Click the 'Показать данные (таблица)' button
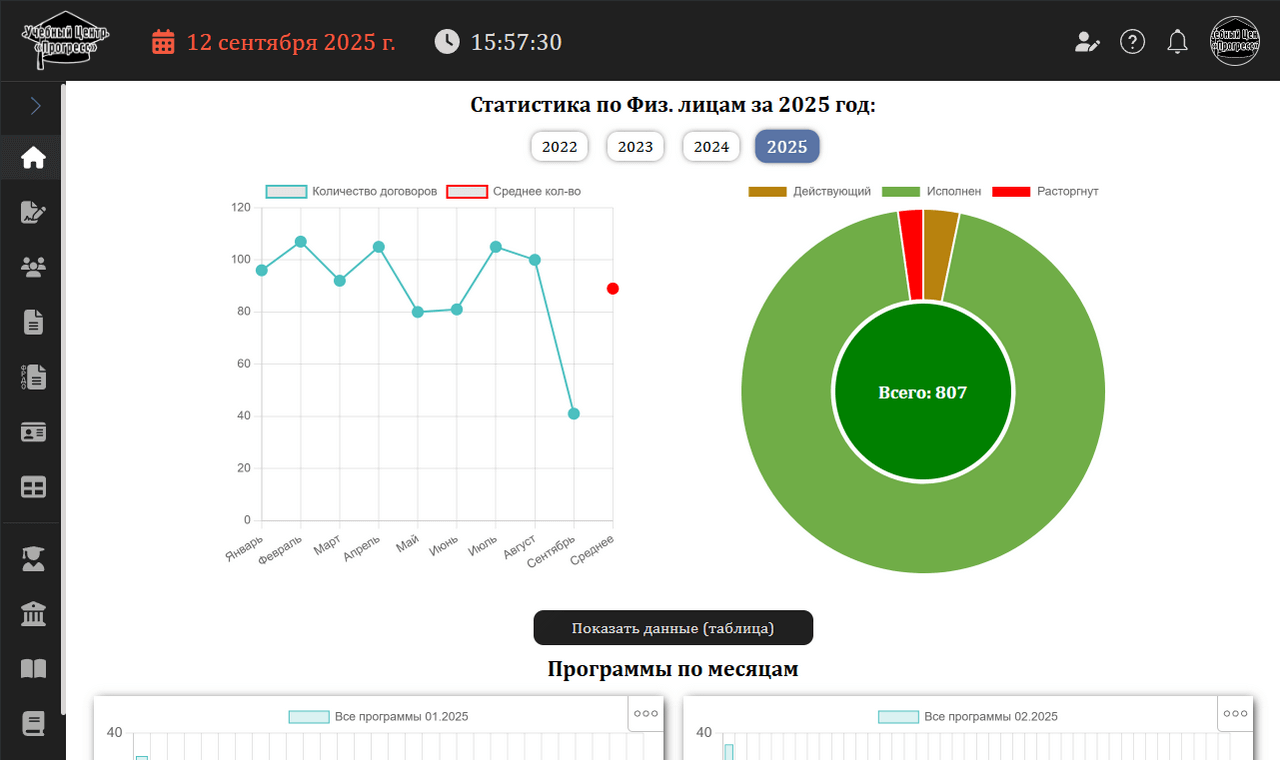 click(x=673, y=627)
